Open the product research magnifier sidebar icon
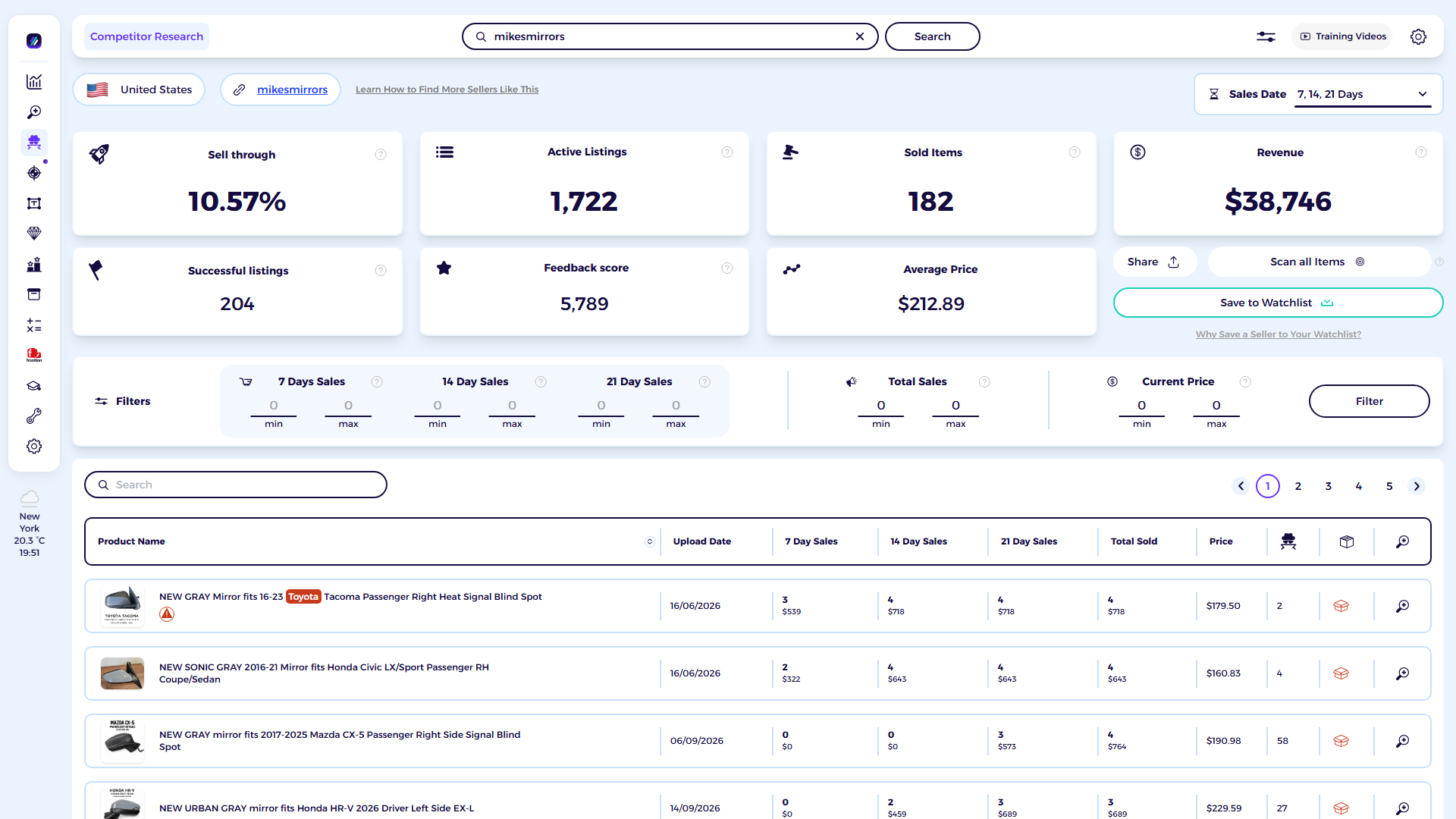 pyautogui.click(x=34, y=112)
